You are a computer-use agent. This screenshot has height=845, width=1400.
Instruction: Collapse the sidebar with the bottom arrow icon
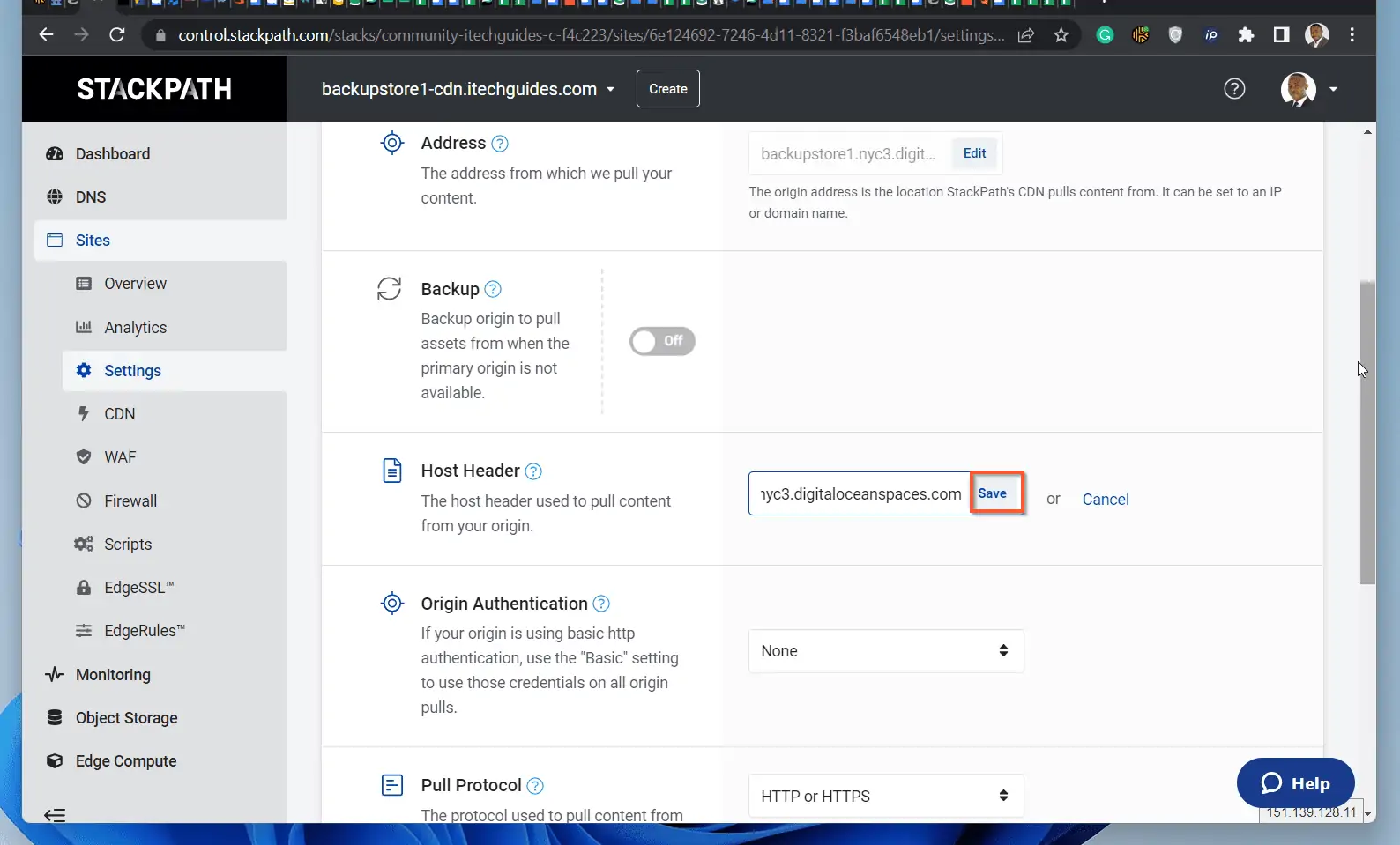55,815
